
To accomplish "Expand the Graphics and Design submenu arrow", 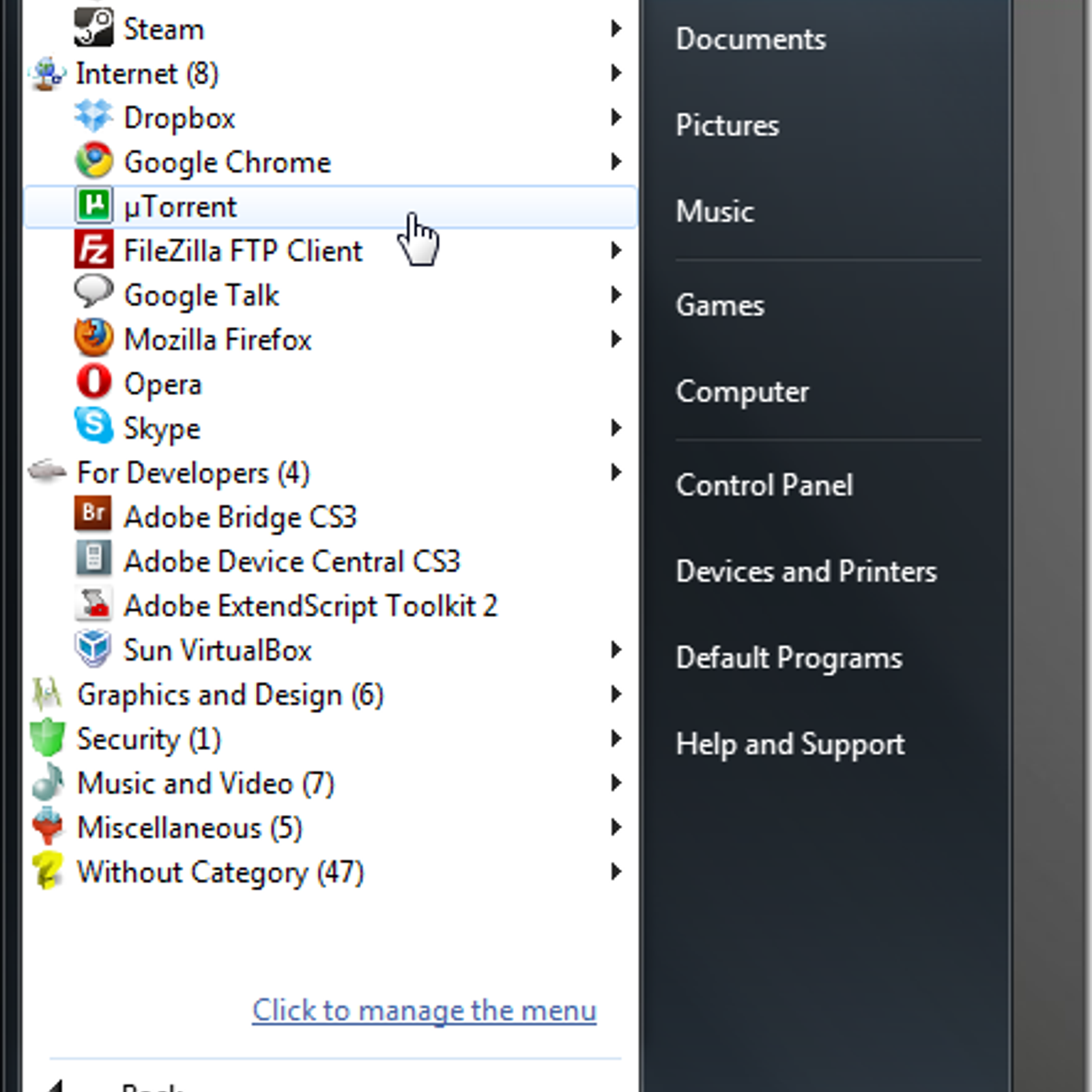I will [616, 694].
